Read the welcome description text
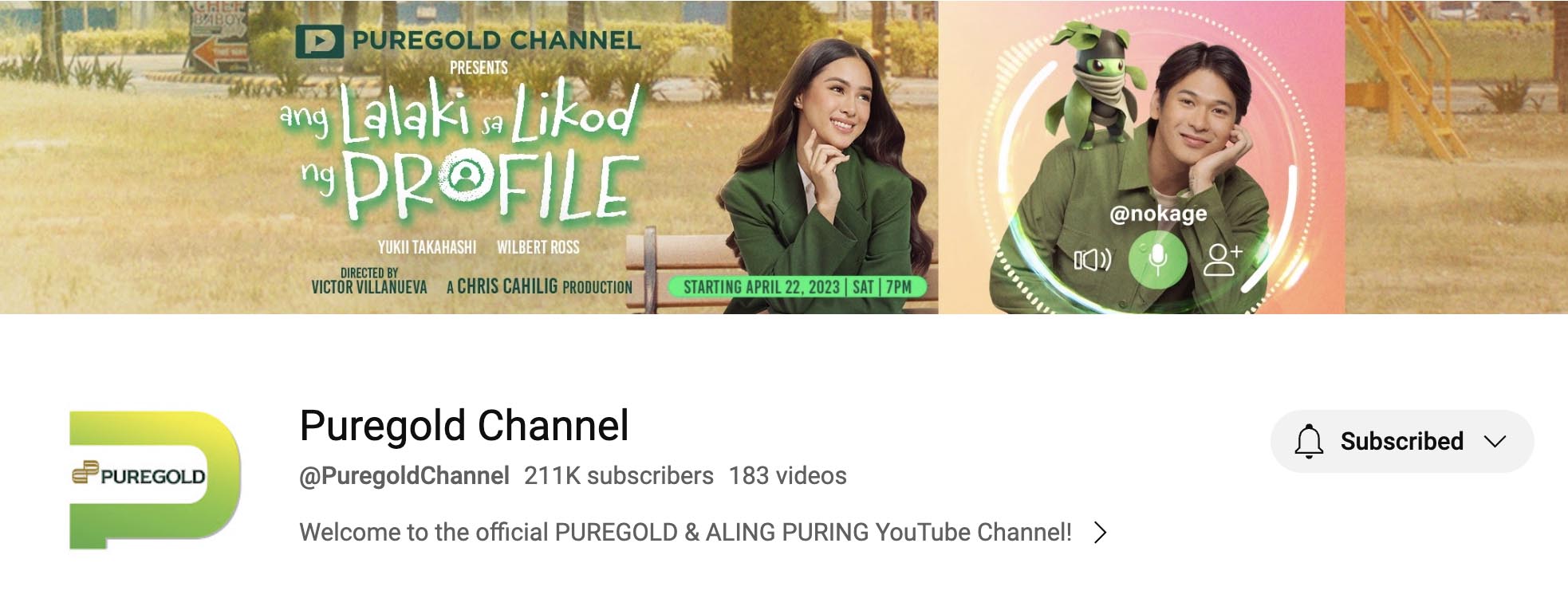The height and width of the screenshot is (614, 1568). pyautogui.click(x=685, y=532)
